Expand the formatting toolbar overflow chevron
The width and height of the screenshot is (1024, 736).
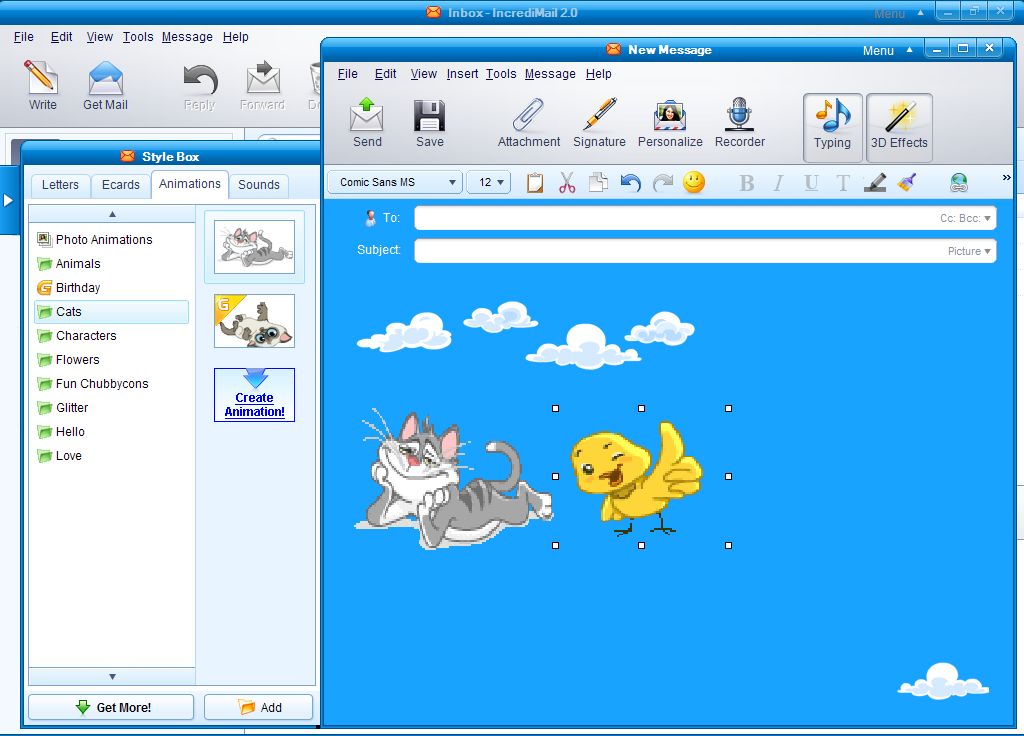pyautogui.click(x=1006, y=178)
